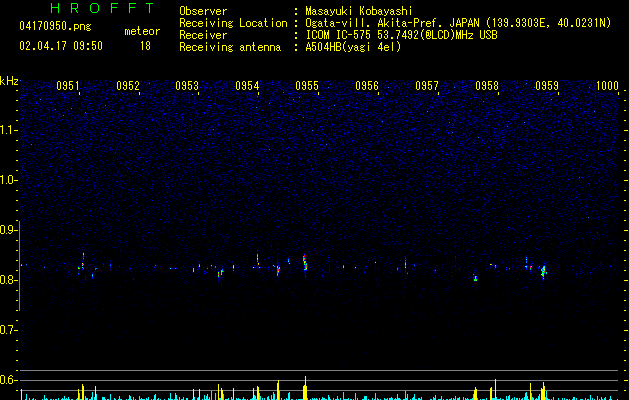The height and width of the screenshot is (400, 629).
Task: Click the 0959 time marker
Action: tap(547, 86)
